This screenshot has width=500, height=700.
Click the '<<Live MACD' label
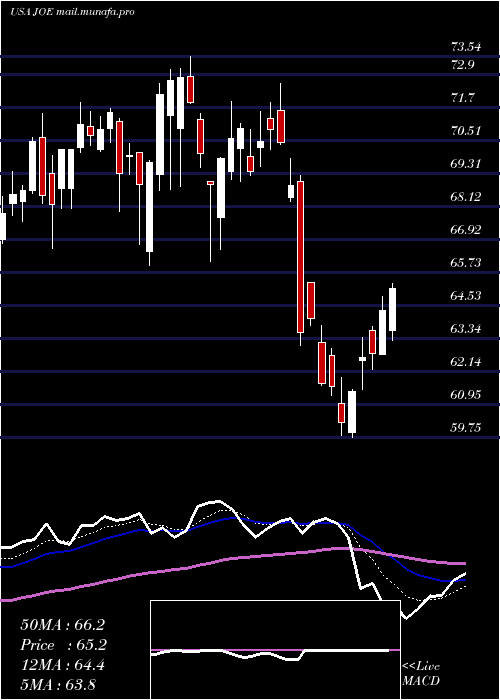click(421, 673)
